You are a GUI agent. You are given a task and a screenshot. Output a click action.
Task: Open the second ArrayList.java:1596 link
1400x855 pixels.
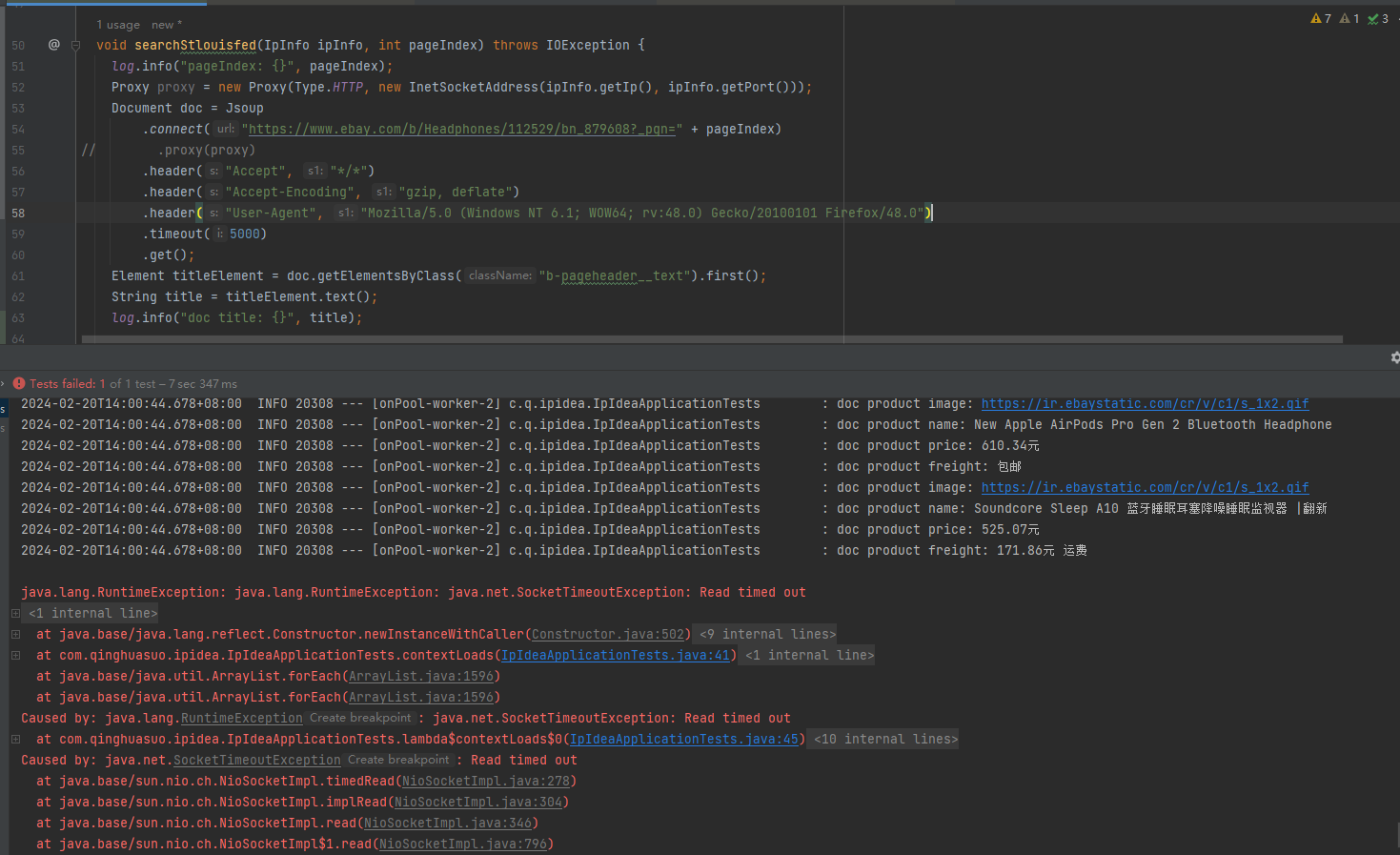421,697
